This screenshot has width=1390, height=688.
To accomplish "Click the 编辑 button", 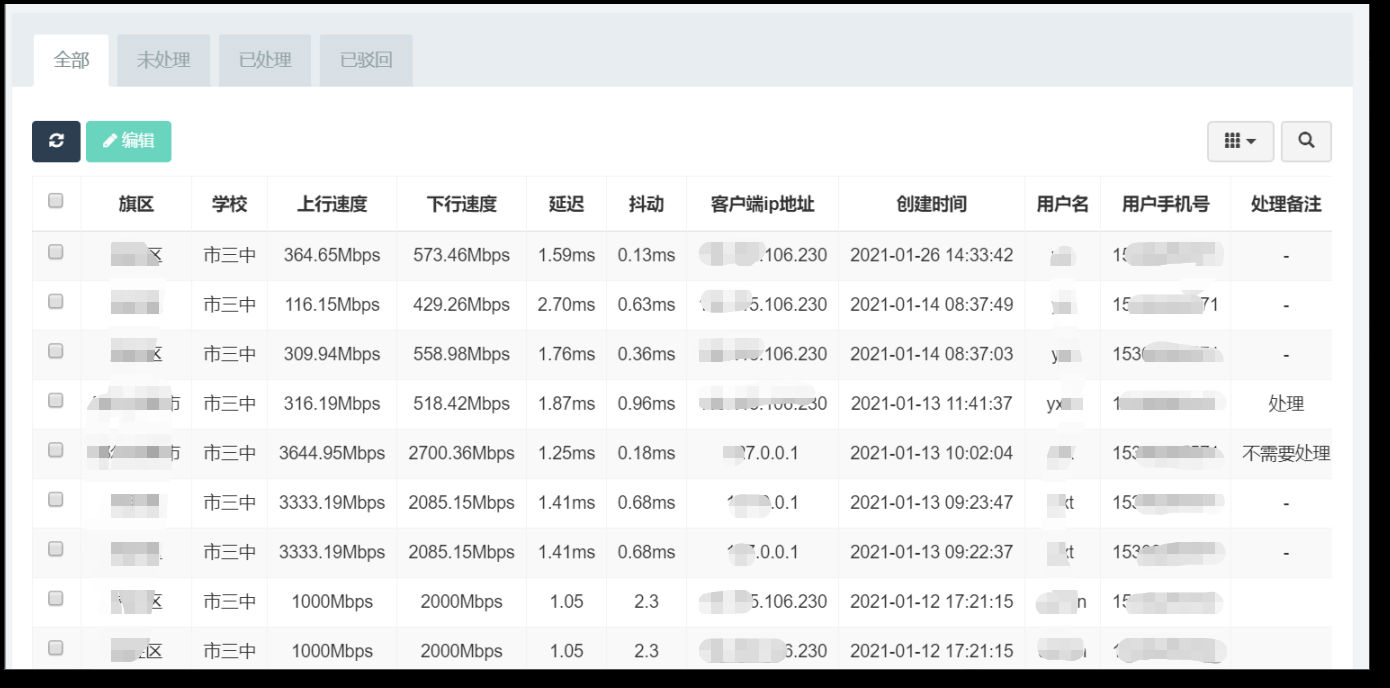I will point(128,141).
